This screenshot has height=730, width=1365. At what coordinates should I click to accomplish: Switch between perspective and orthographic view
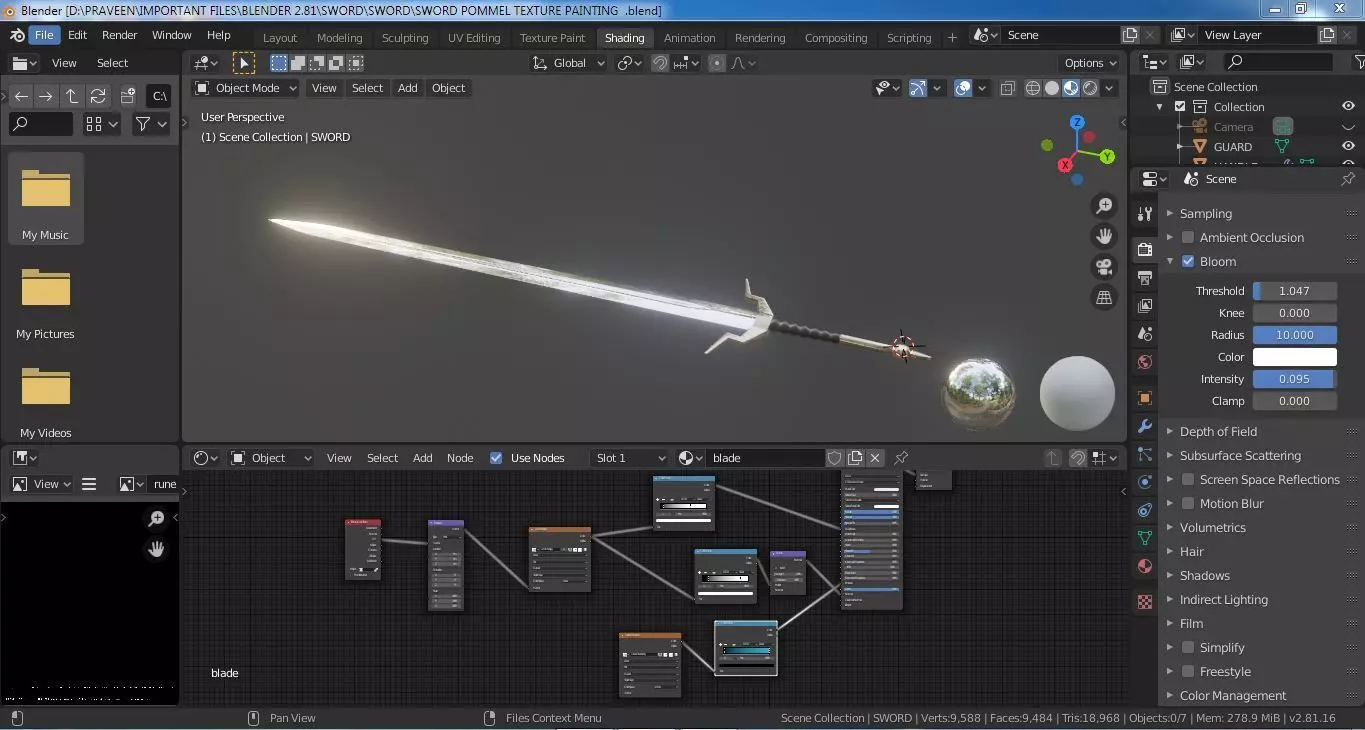click(1104, 298)
